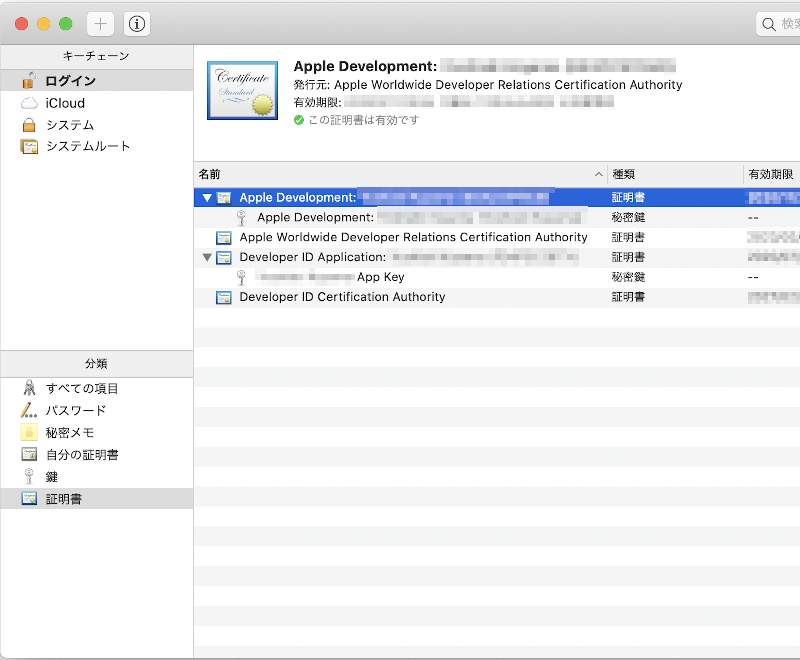This screenshot has width=800, height=660.
Task: Click the 自分の証明書 certificate icon
Action: point(29,454)
